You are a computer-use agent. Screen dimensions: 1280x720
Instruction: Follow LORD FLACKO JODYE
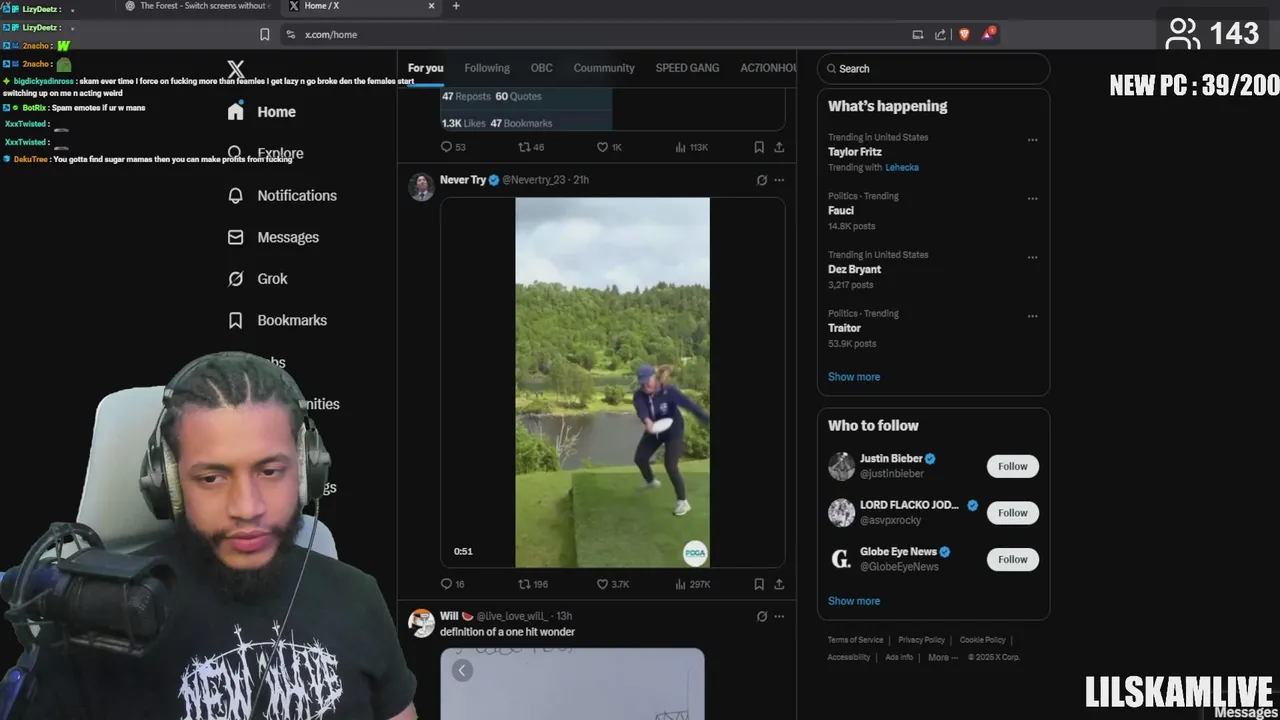pyautogui.click(x=1012, y=513)
